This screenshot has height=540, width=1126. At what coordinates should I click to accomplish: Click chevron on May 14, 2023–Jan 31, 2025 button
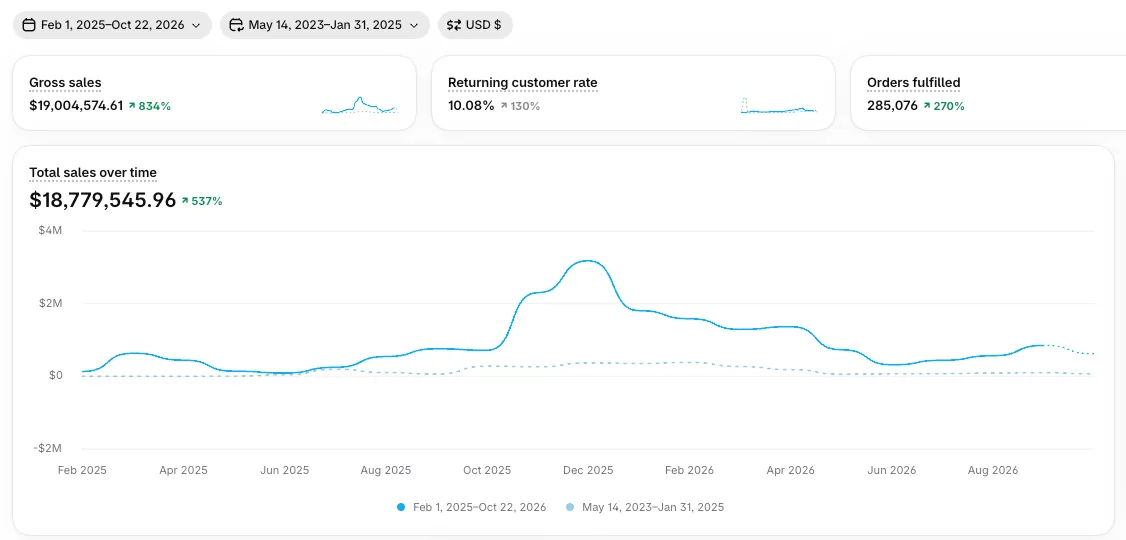[x=414, y=25]
